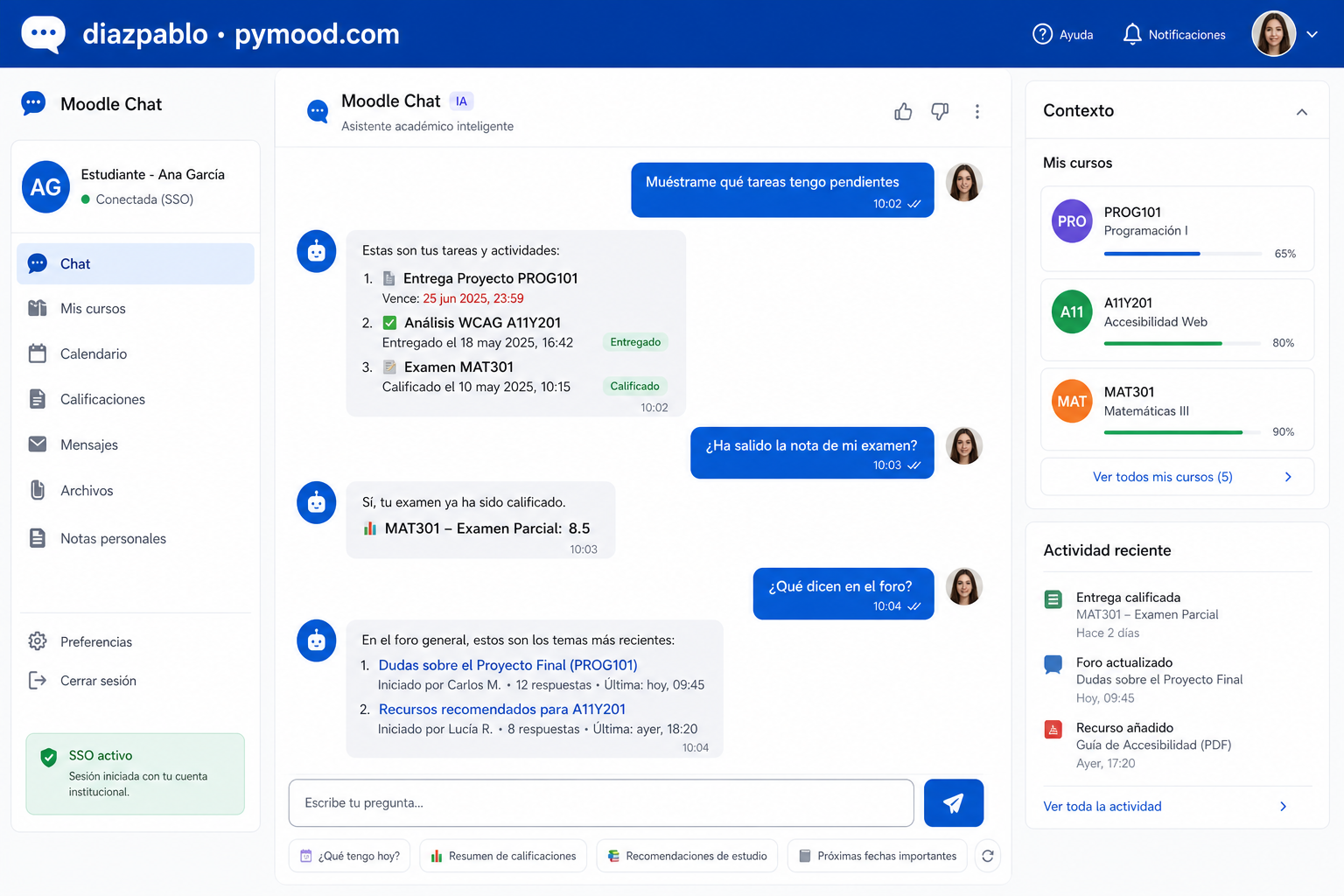Click Guía de Accesibilidad (PDF) text

click(x=1153, y=745)
